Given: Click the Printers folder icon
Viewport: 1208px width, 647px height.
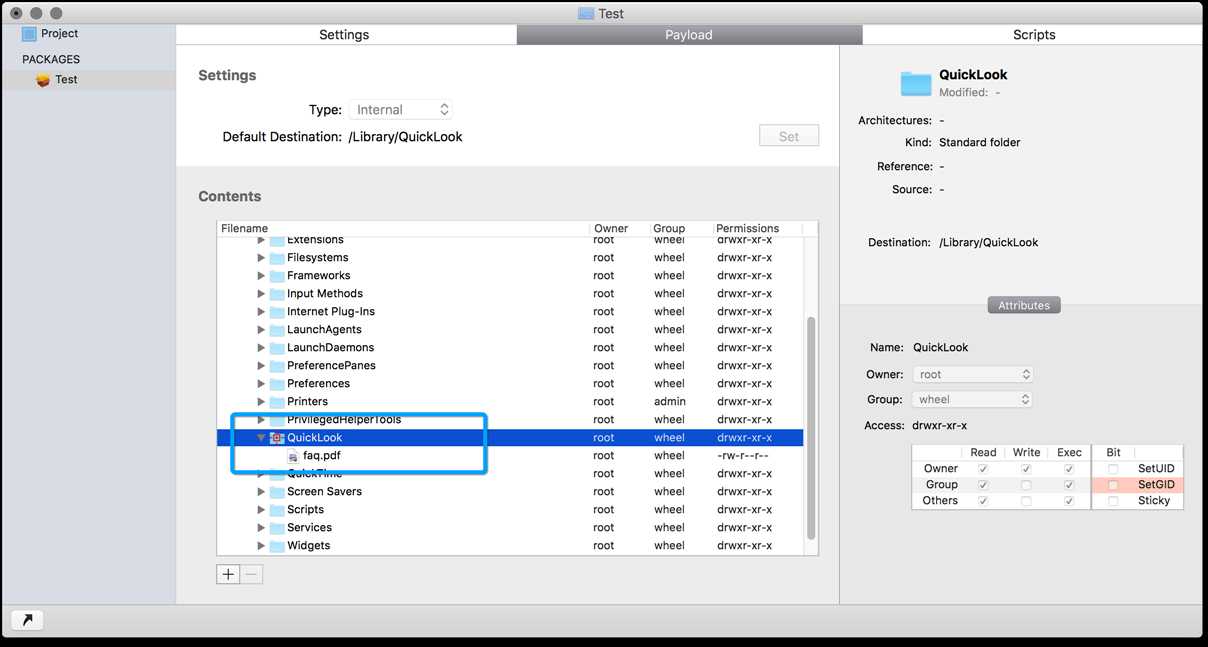Looking at the screenshot, I should [277, 402].
